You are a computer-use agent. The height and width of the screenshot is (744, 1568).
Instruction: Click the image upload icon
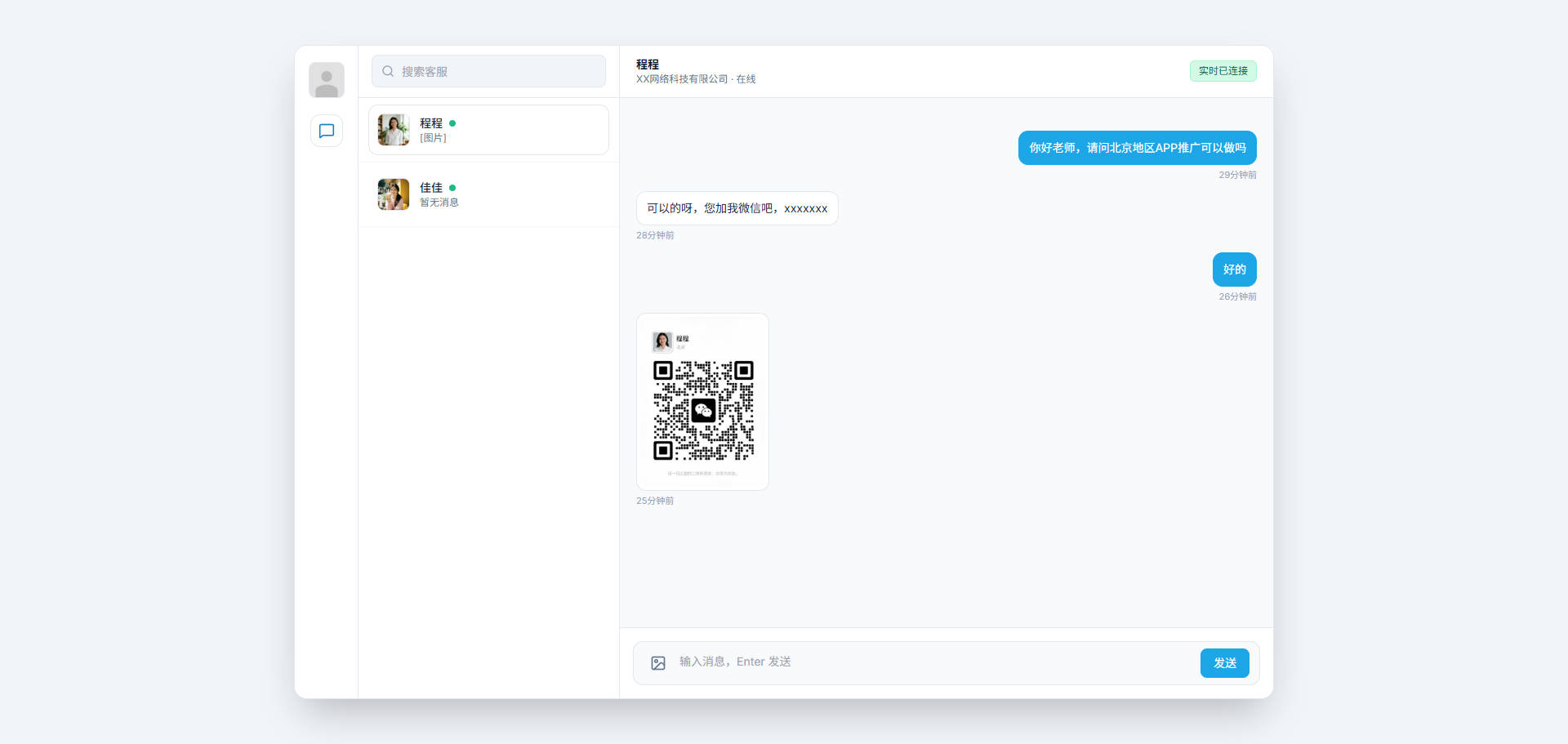click(658, 663)
